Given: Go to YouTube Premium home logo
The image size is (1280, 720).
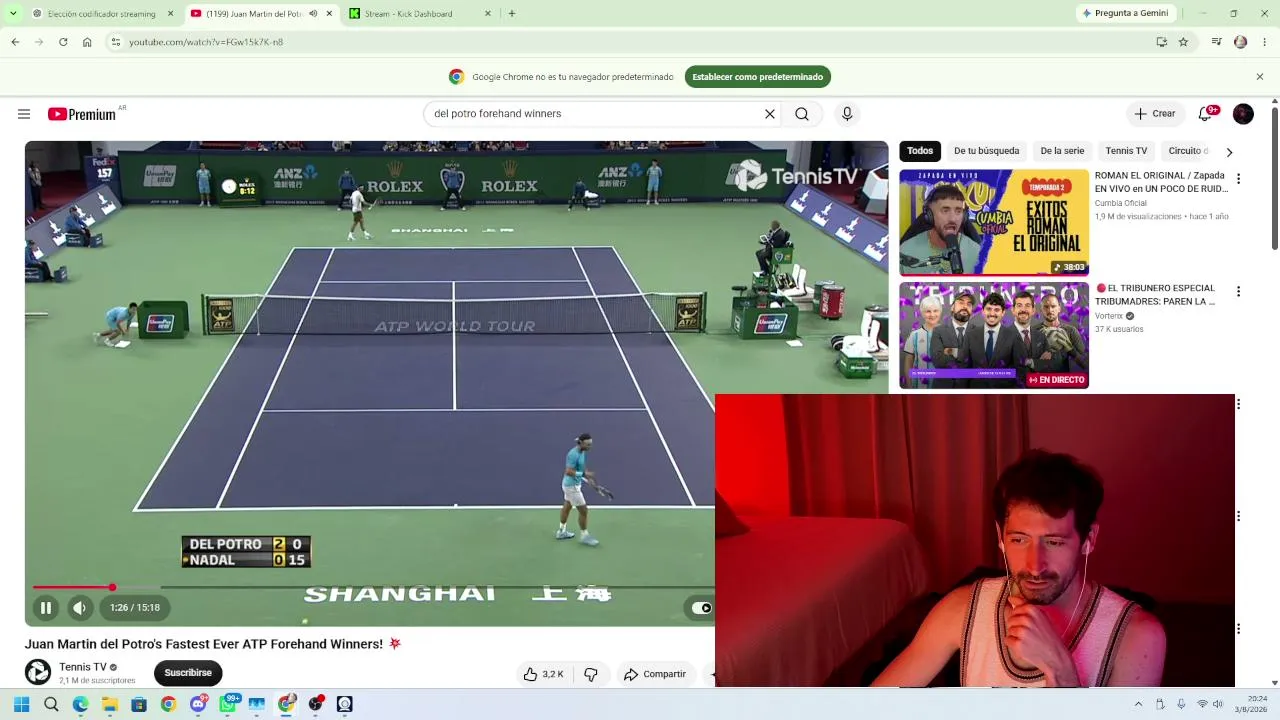Looking at the screenshot, I should 82,114.
